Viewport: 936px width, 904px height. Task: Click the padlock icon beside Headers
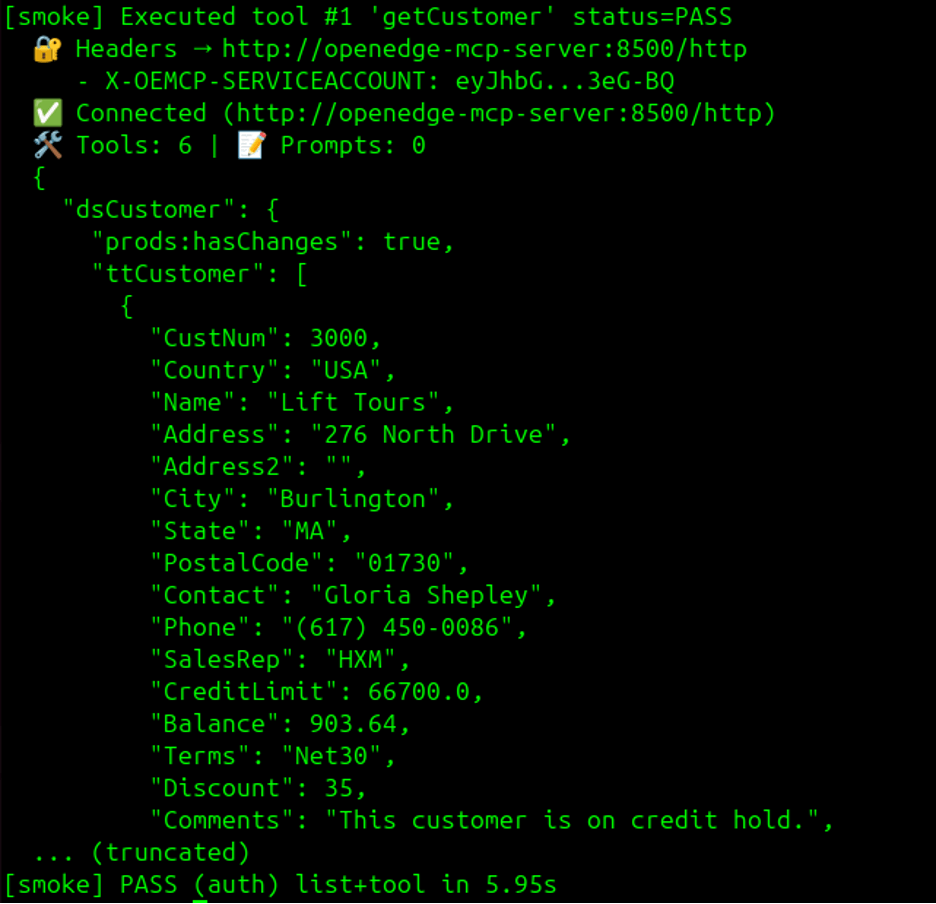(x=47, y=49)
